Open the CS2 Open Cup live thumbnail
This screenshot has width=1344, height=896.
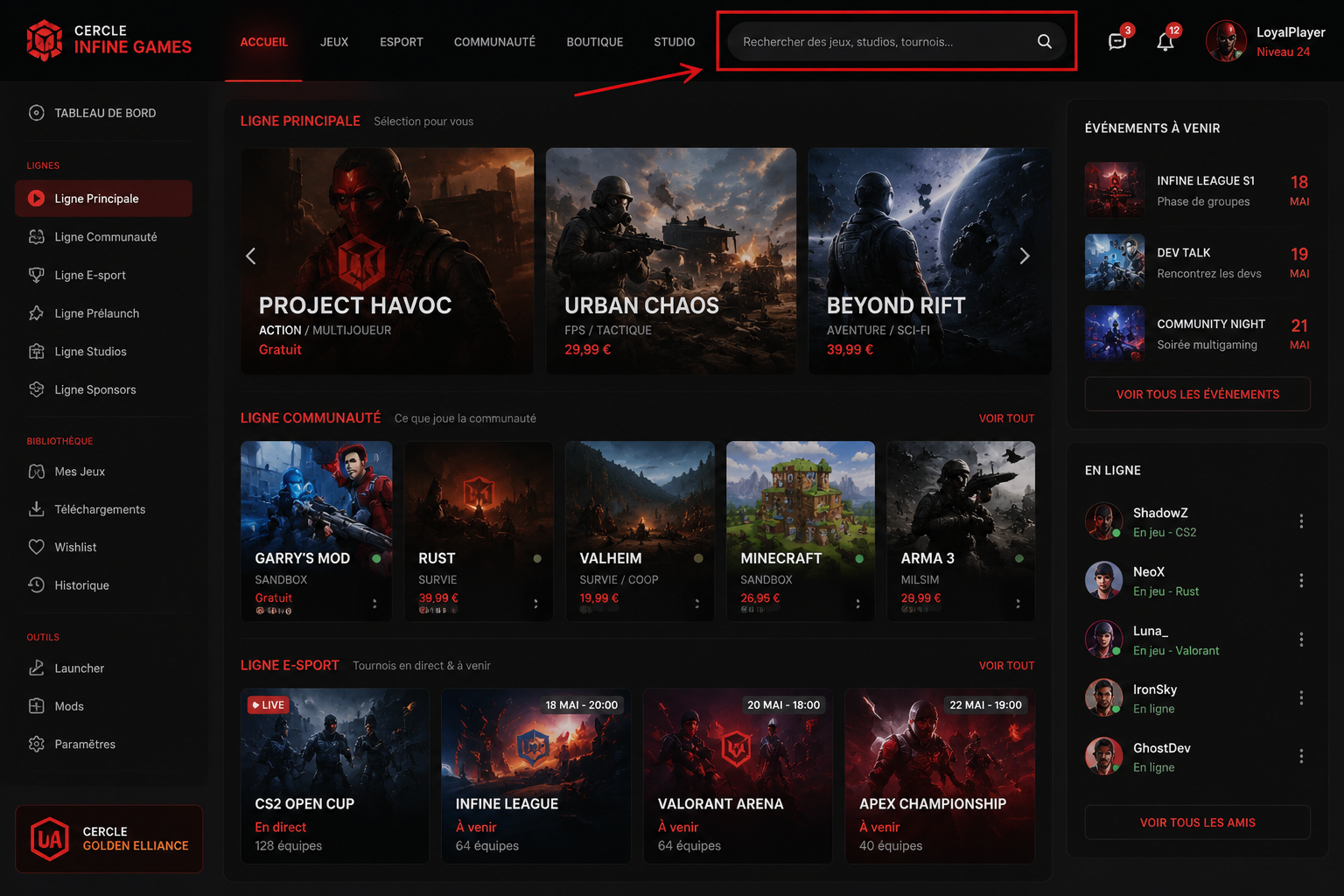[x=335, y=776]
